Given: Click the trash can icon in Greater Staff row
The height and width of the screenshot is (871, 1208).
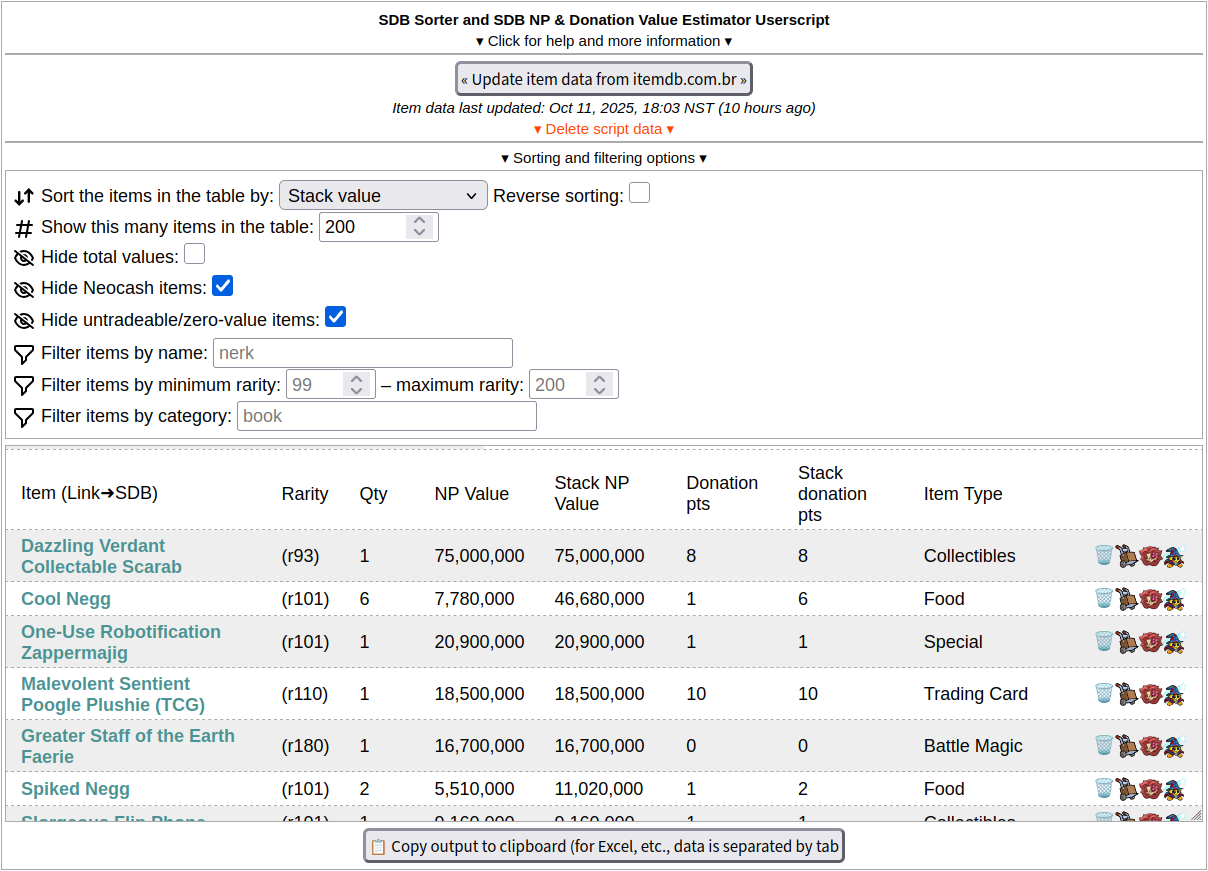Looking at the screenshot, I should (1103, 746).
